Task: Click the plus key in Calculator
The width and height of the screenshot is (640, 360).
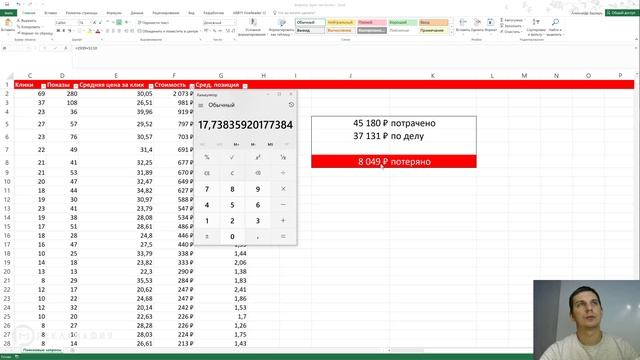Action: pyautogui.click(x=283, y=220)
